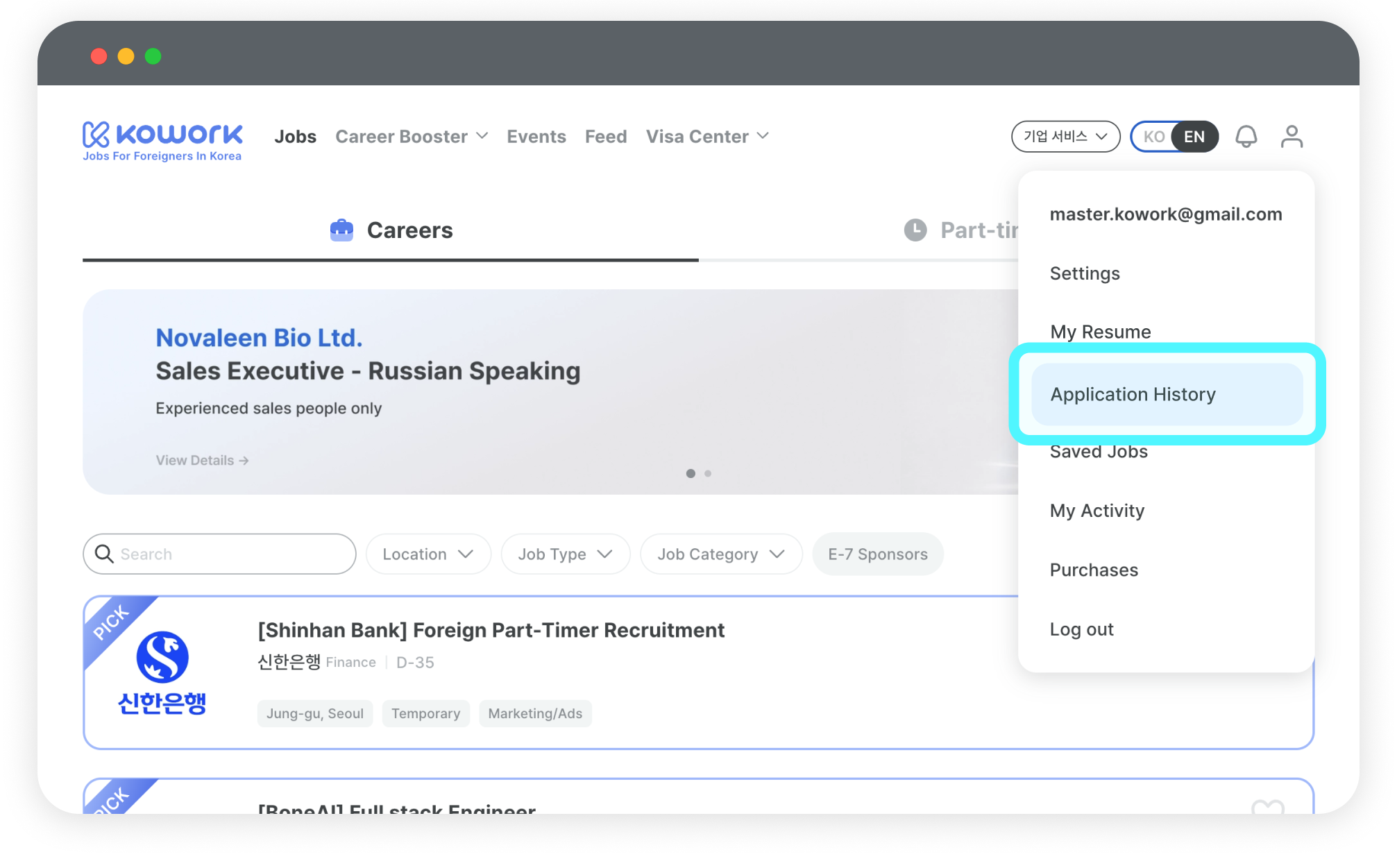Open the Location filter dropdown
The image size is (1397, 868).
point(428,554)
